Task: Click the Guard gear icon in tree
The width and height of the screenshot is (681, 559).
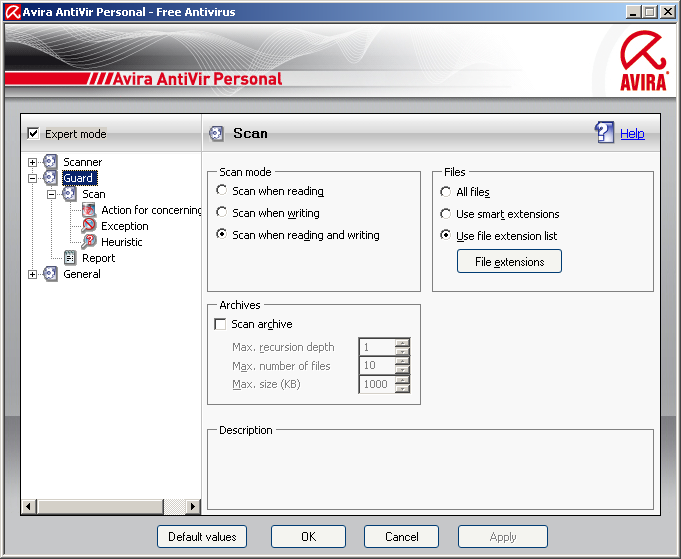Action: pyautogui.click(x=50, y=178)
